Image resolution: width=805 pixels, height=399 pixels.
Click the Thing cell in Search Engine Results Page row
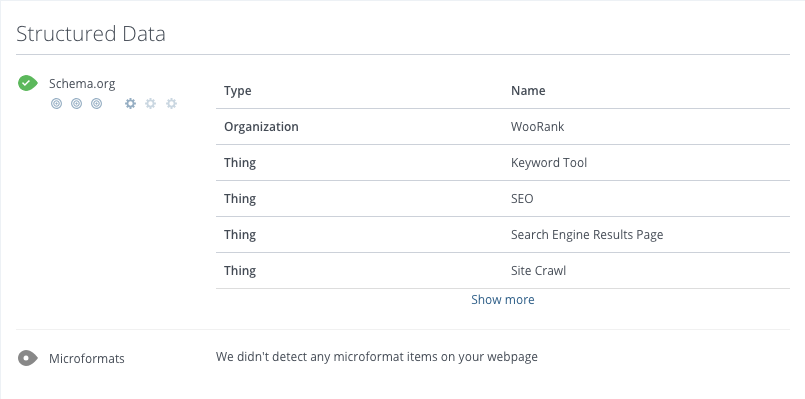pos(240,235)
